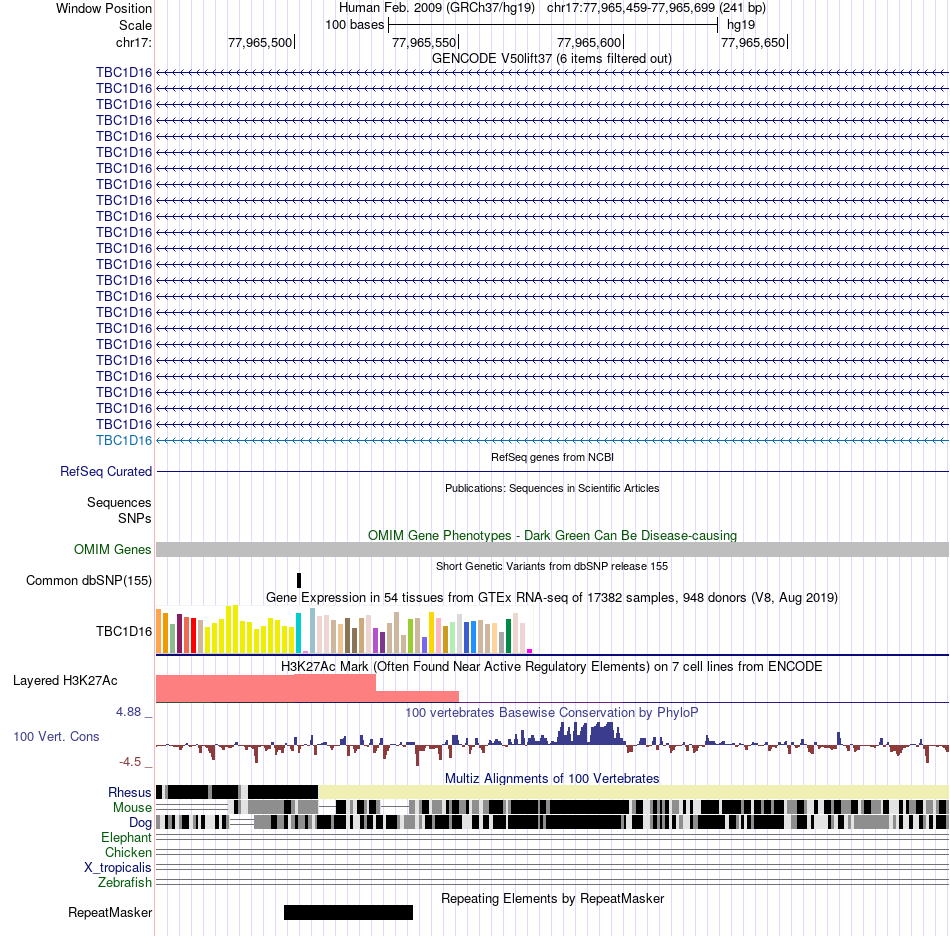The width and height of the screenshot is (950, 936).
Task: Open Repeating Elements by RepeatMasker title
Action: point(552,898)
